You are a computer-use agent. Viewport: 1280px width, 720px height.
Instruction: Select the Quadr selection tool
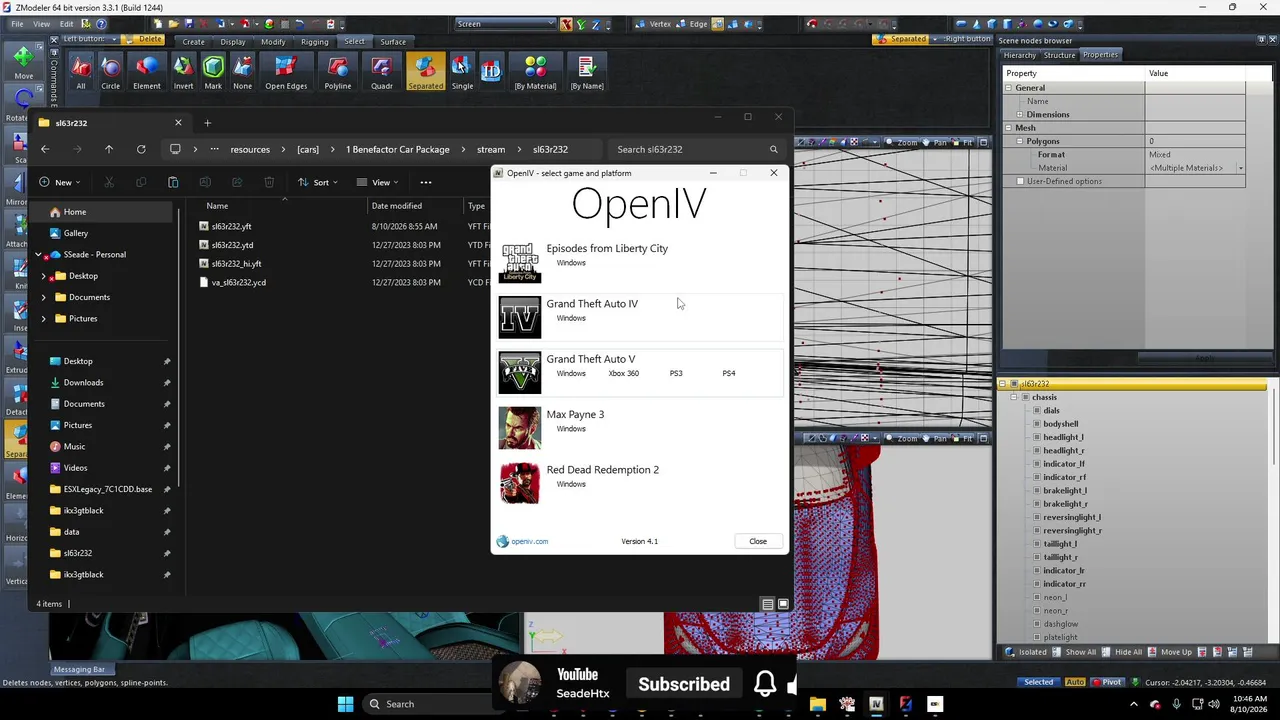(x=382, y=73)
